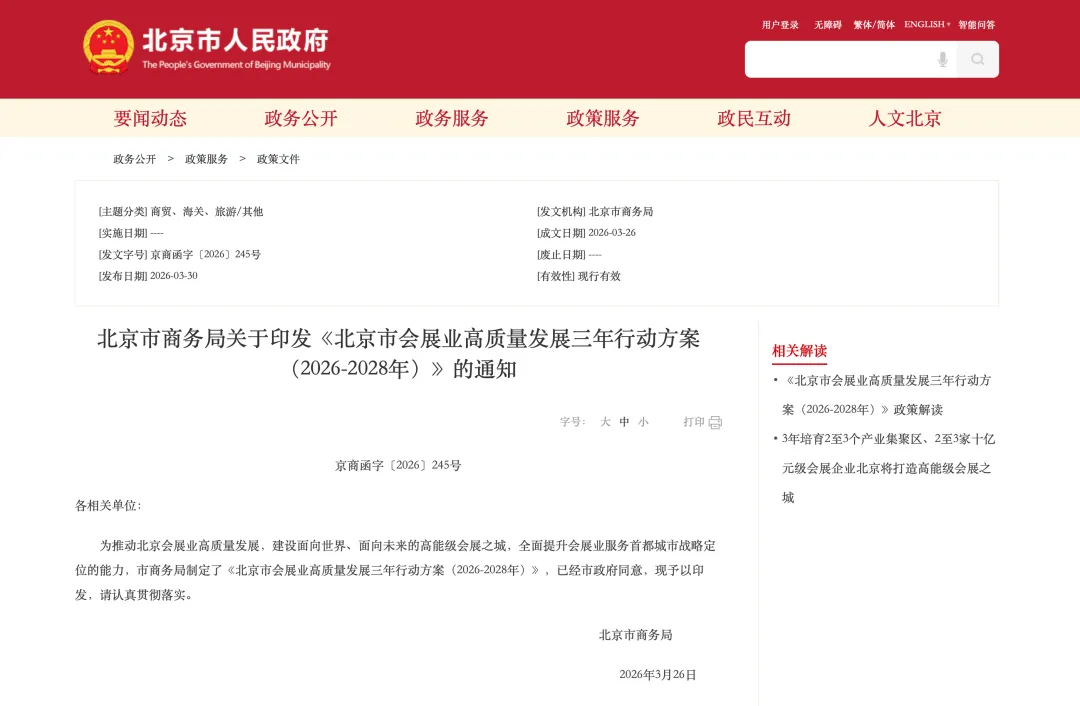Set font size to 大

point(605,422)
